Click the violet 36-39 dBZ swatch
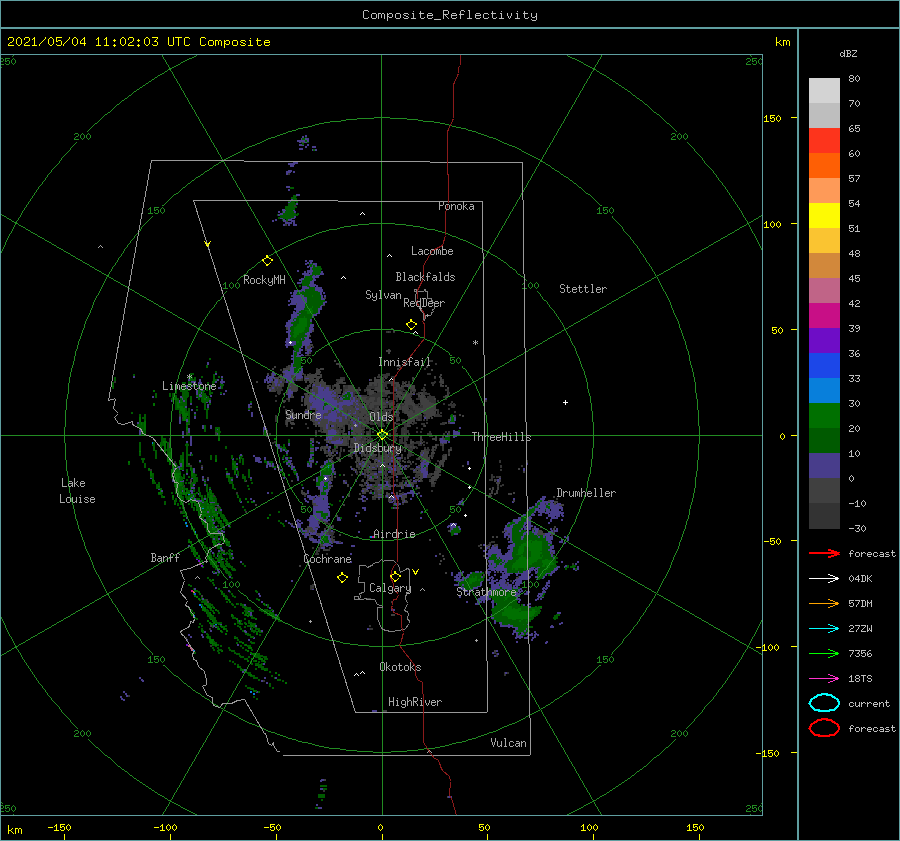The image size is (900, 841). click(824, 340)
